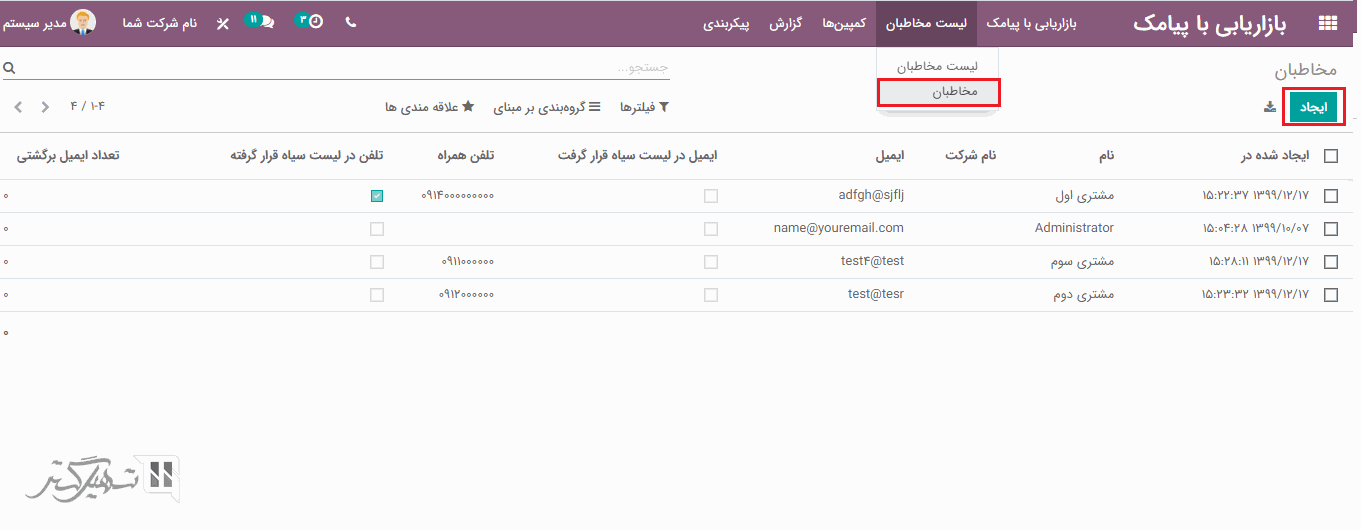Click the search magnifier icon

[x=9, y=69]
